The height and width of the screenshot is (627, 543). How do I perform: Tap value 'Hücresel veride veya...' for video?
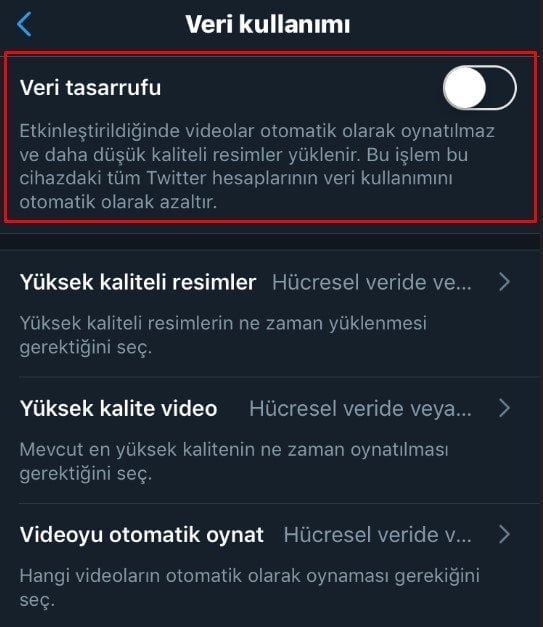[360, 409]
